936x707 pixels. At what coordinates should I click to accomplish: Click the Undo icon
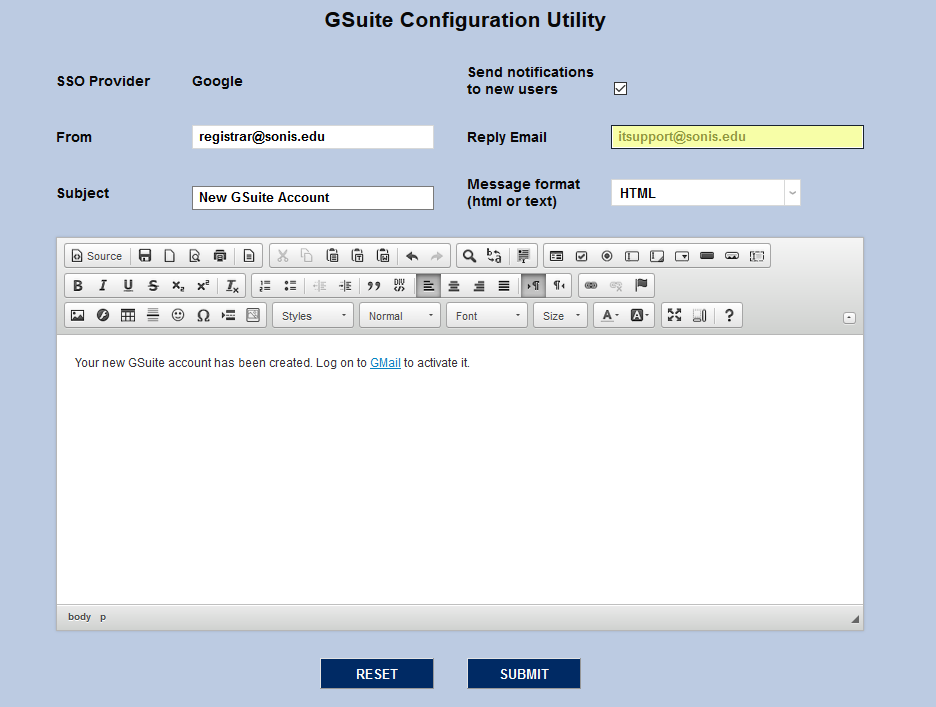pyautogui.click(x=411, y=255)
